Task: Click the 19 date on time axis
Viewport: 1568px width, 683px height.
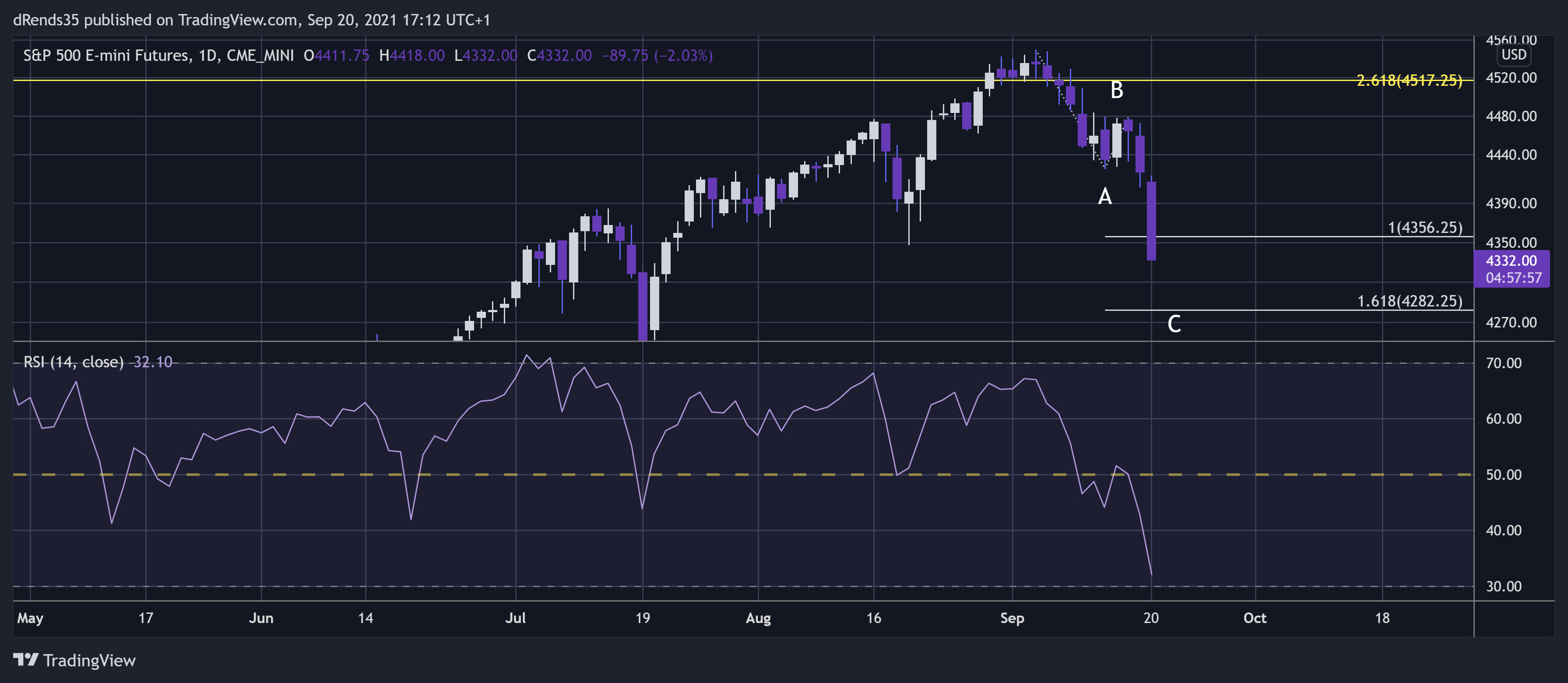Action: pos(643,619)
